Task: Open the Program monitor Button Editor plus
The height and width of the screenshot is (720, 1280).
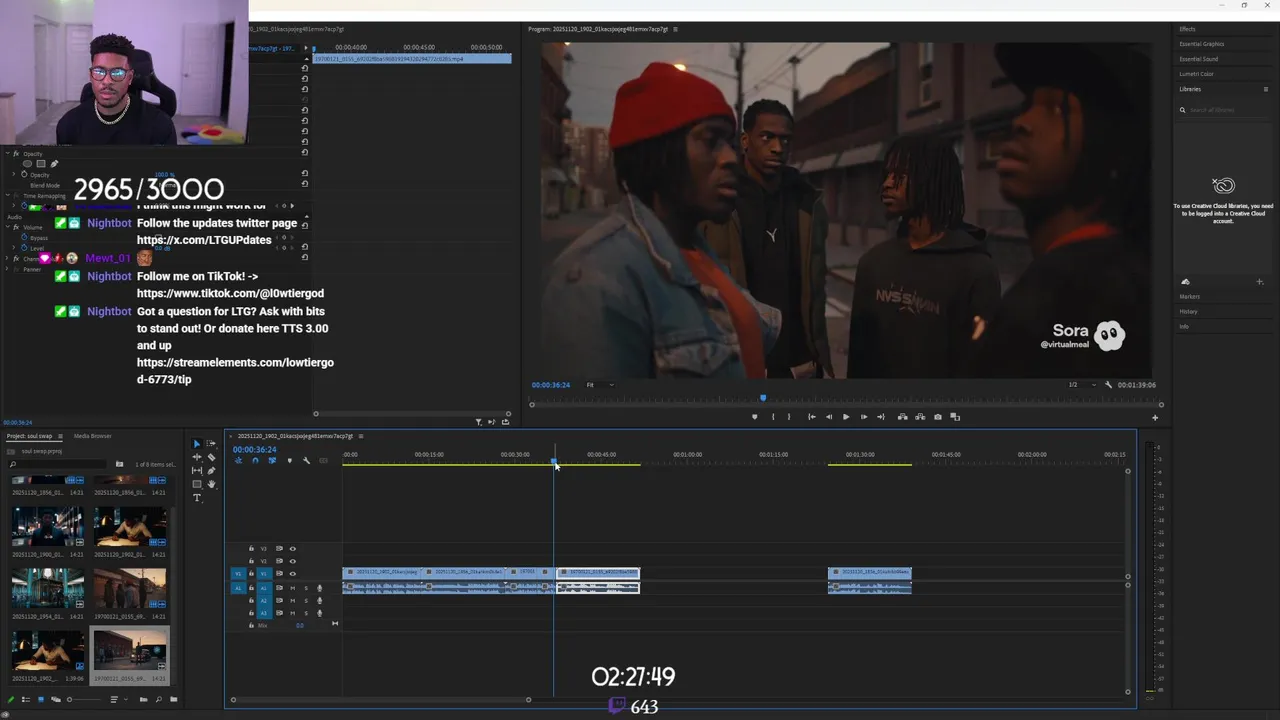Action: coord(1155,418)
